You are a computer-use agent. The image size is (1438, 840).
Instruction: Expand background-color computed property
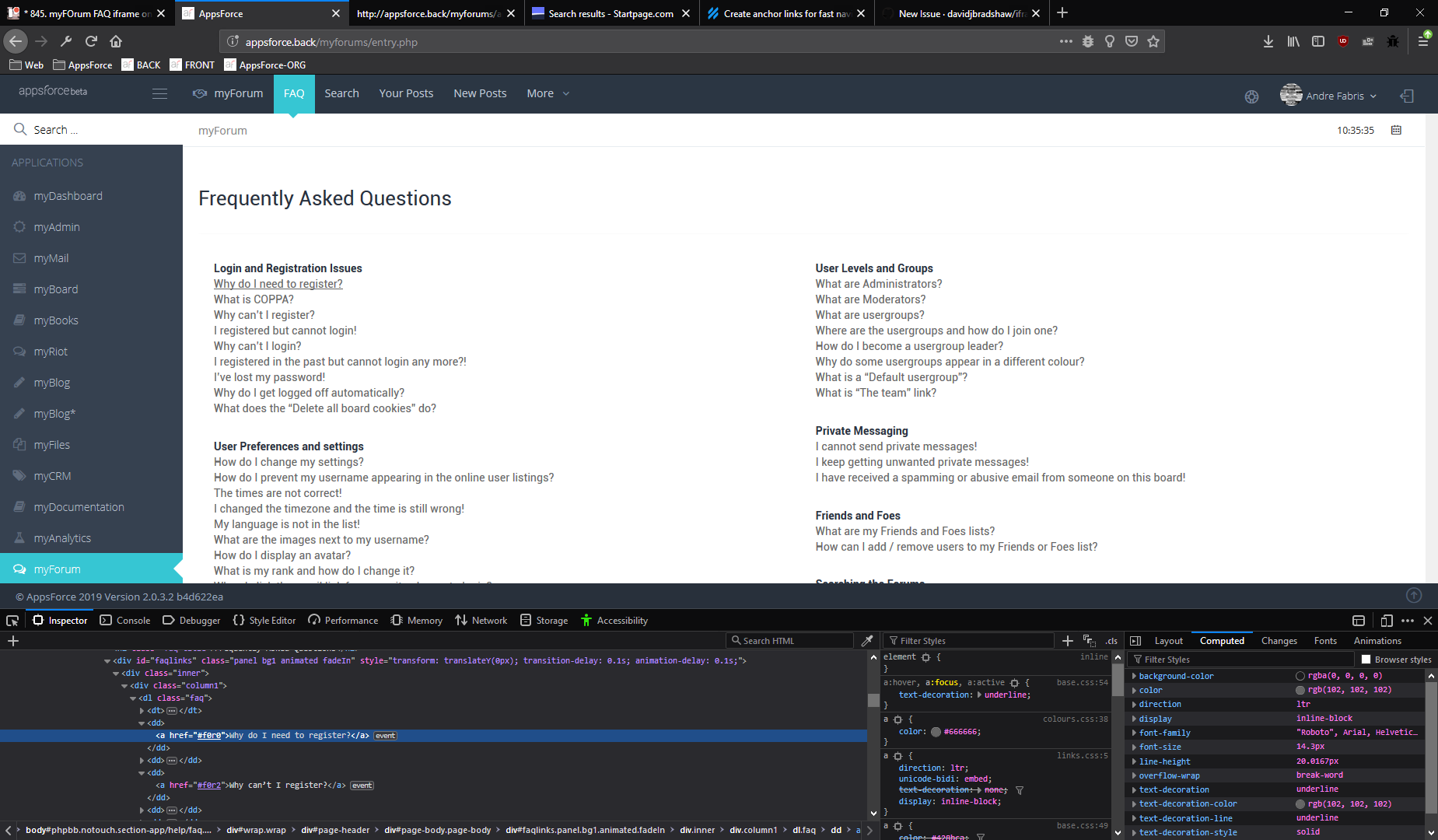click(1134, 677)
